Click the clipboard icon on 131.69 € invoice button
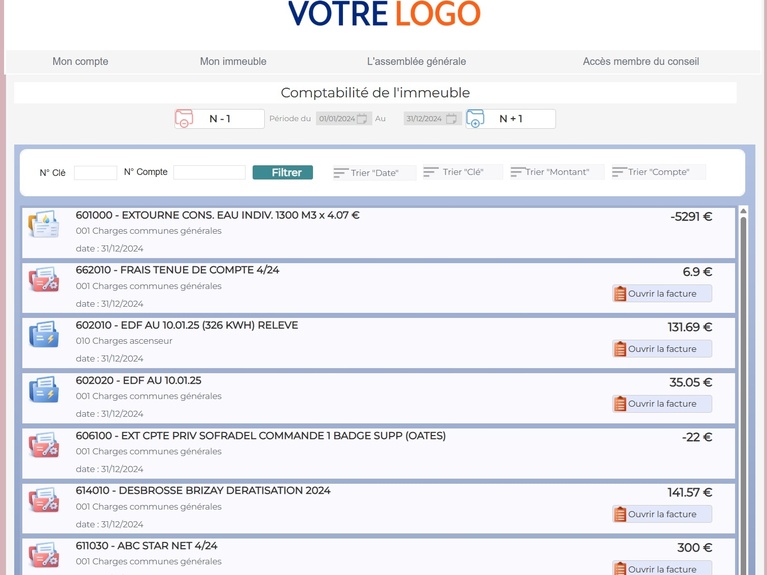 tap(620, 349)
